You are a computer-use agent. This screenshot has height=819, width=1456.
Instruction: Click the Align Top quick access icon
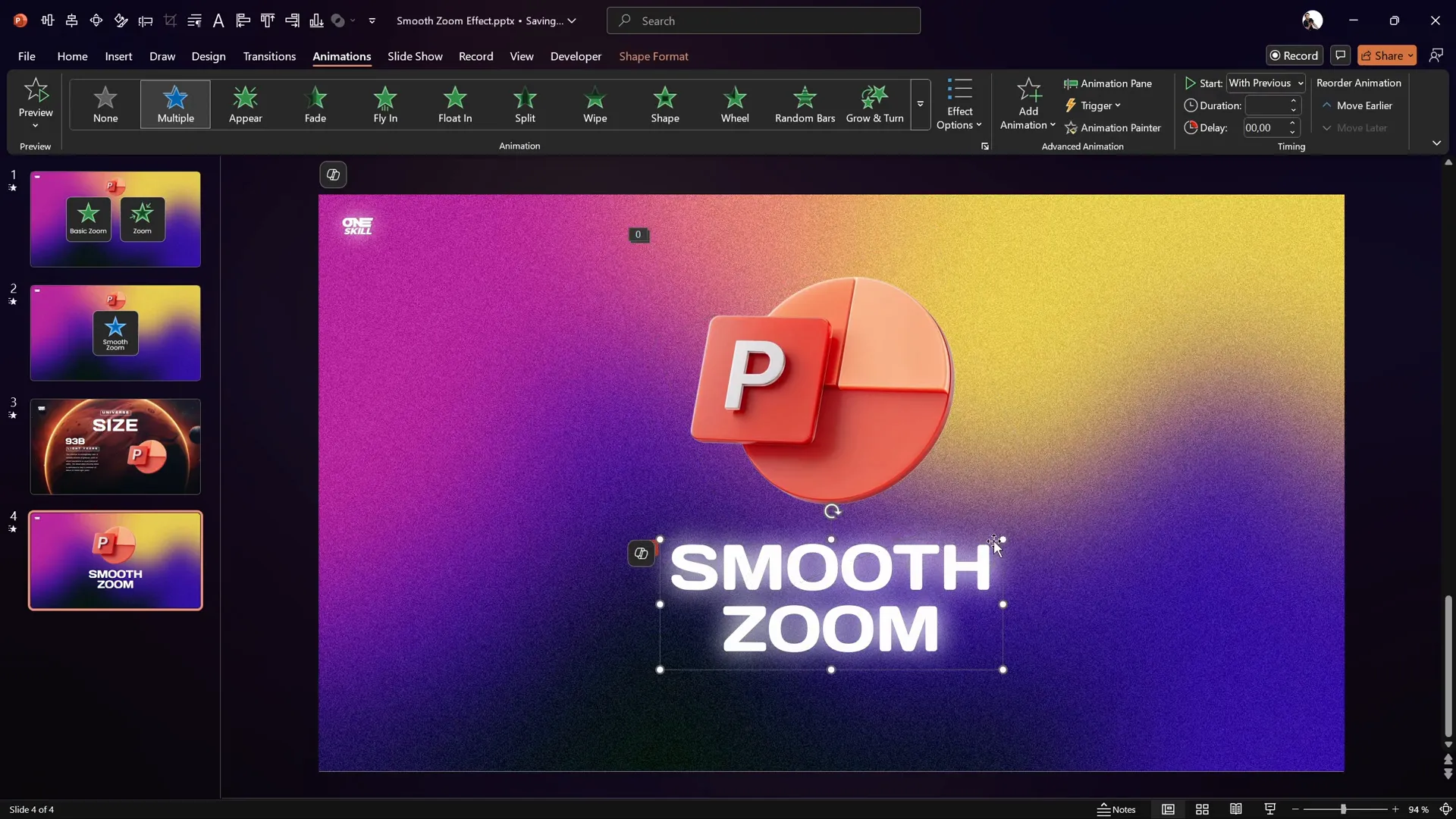[267, 20]
